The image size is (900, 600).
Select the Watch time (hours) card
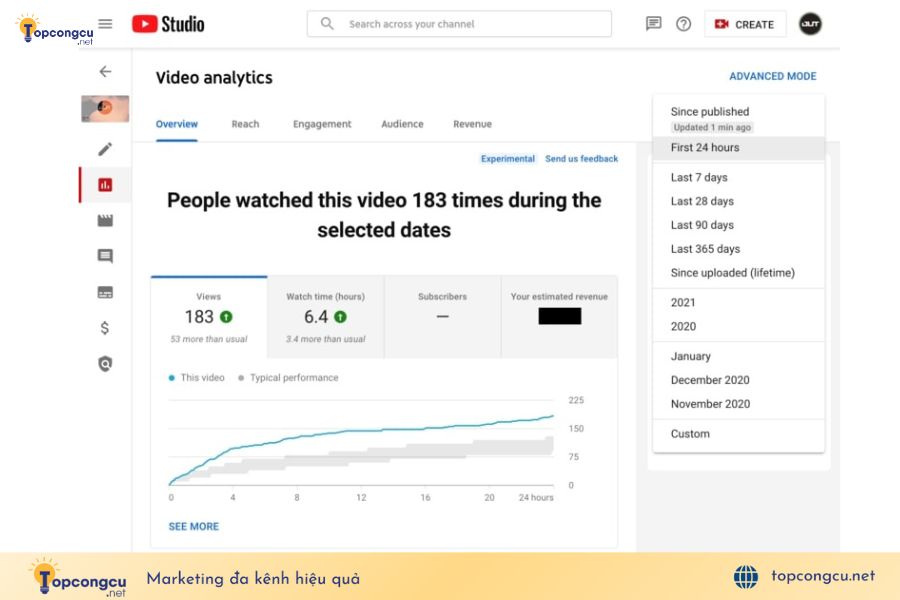(325, 317)
